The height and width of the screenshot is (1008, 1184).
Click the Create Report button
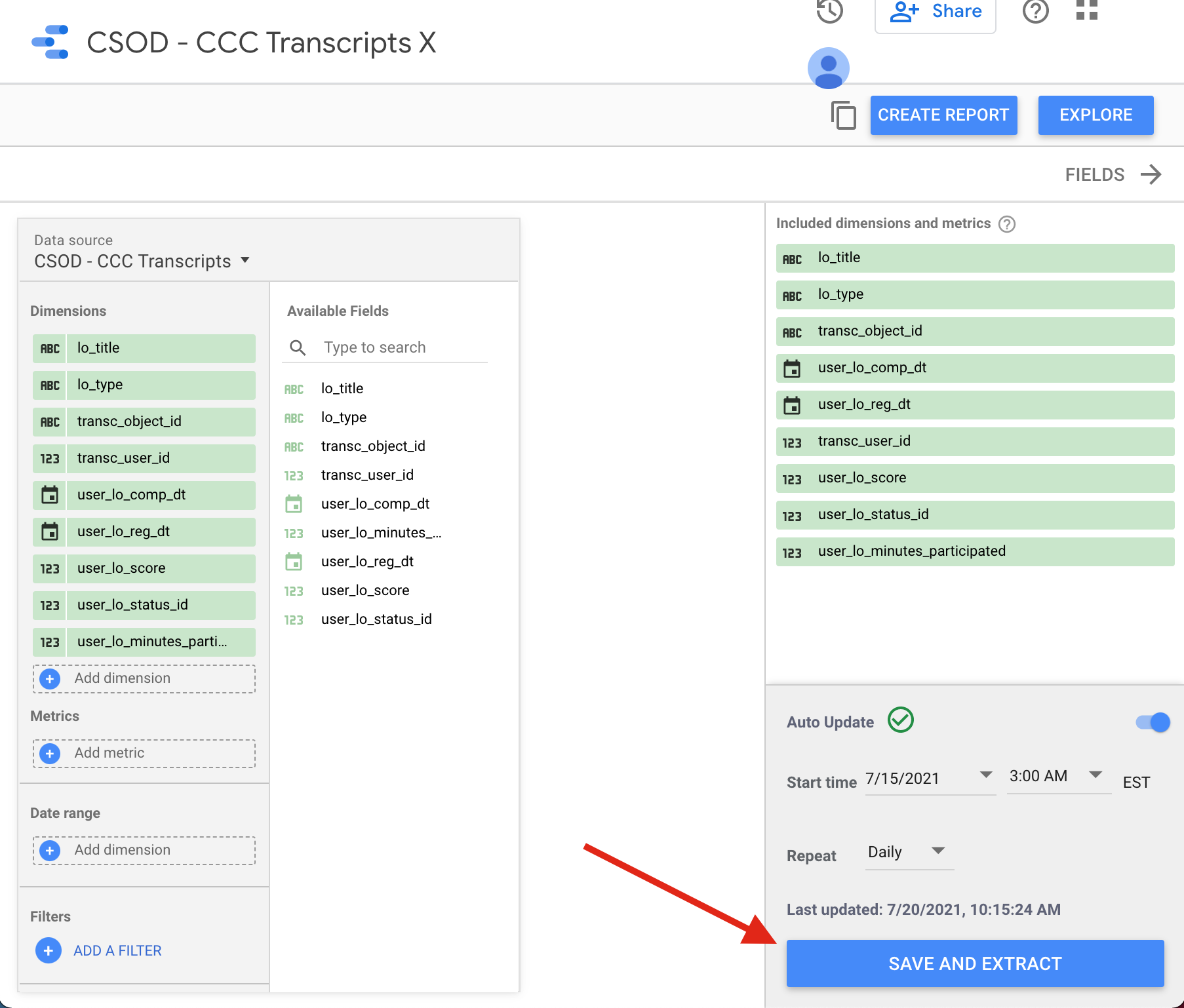point(943,115)
